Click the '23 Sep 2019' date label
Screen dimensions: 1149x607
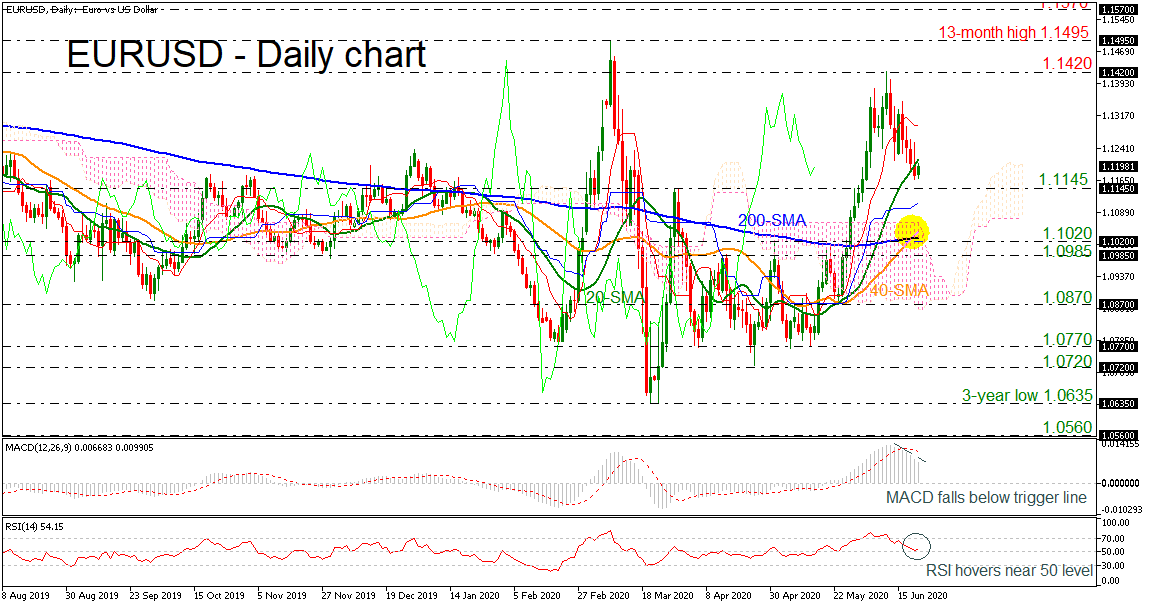(x=155, y=596)
